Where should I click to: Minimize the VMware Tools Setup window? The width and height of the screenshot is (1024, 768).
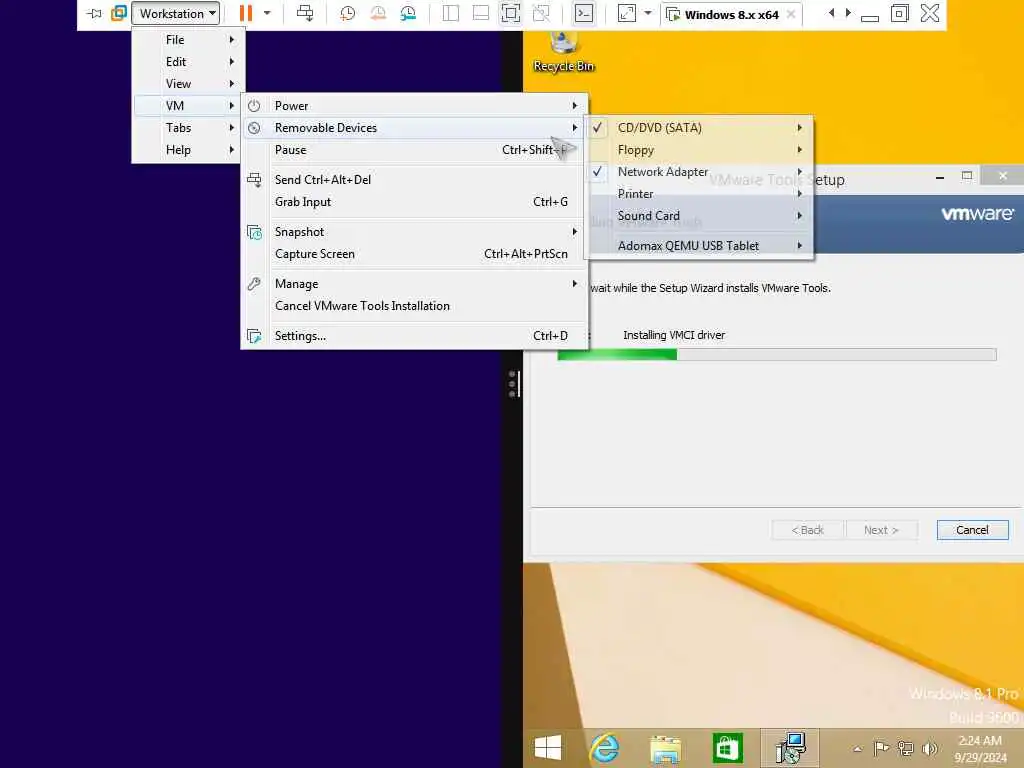coord(940,176)
